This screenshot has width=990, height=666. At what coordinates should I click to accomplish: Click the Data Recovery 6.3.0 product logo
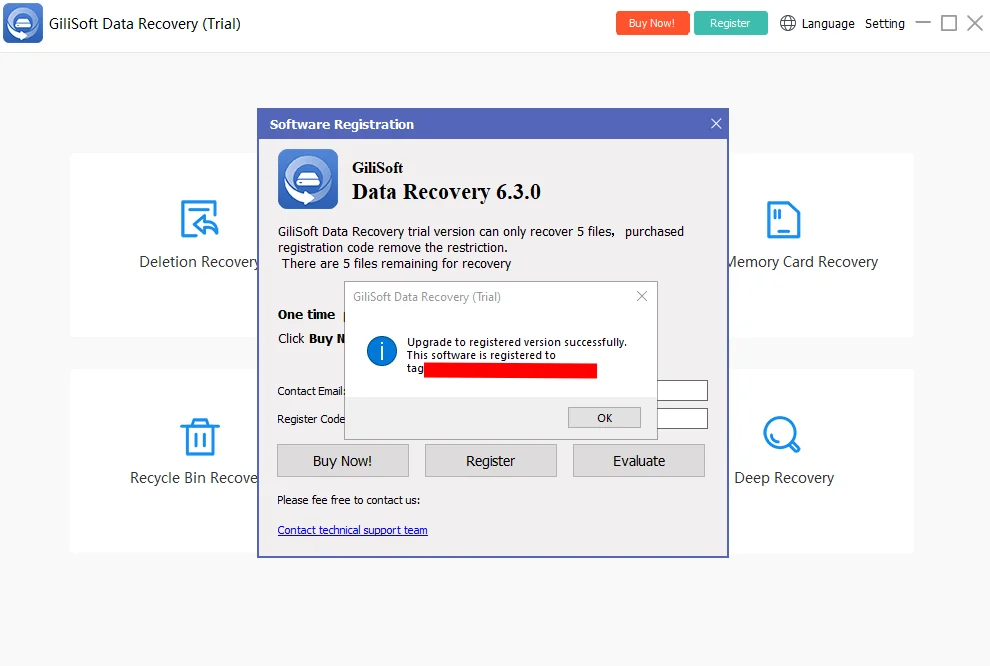coord(308,179)
